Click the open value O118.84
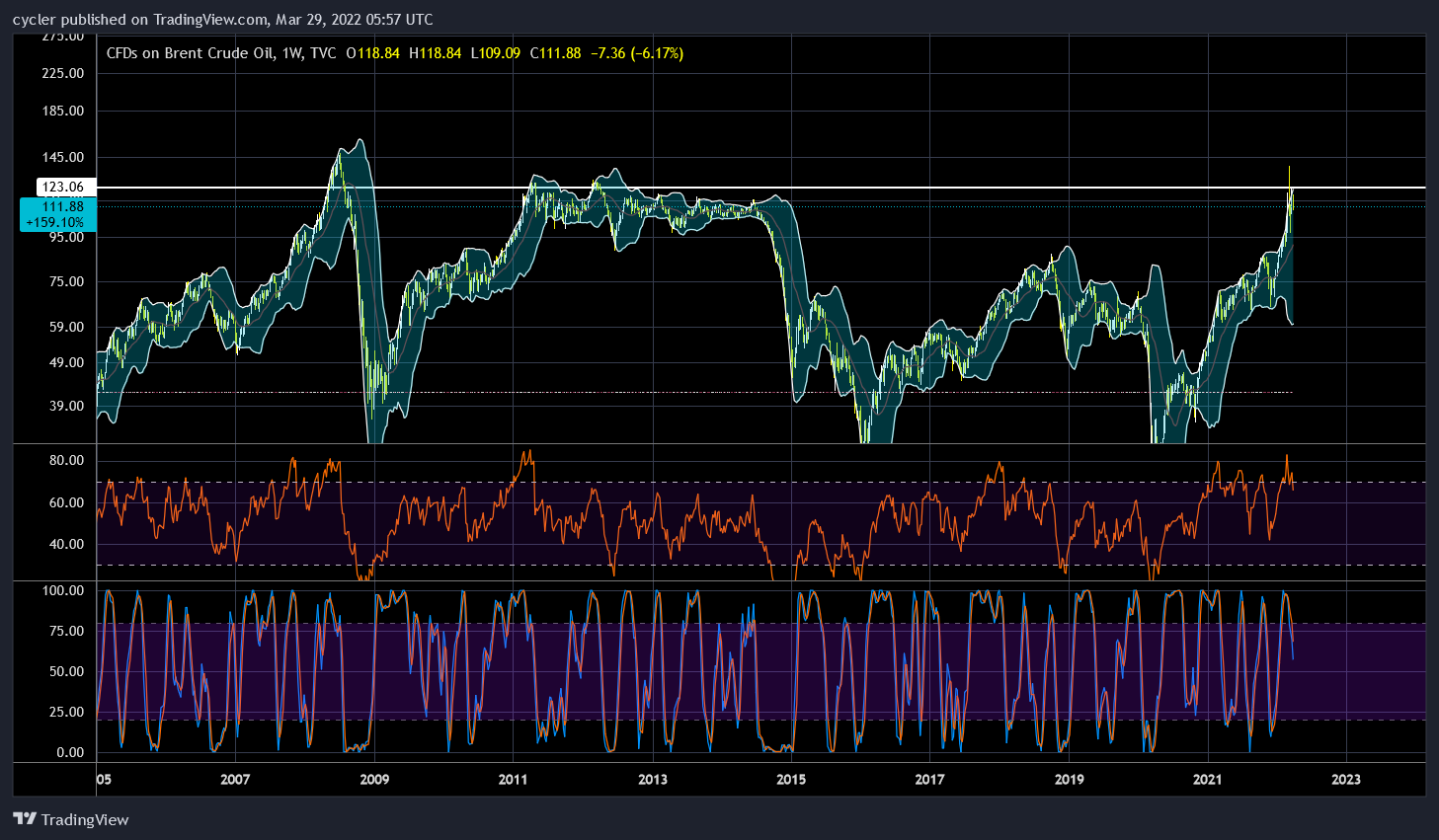This screenshot has height=840, width=1439. [373, 53]
